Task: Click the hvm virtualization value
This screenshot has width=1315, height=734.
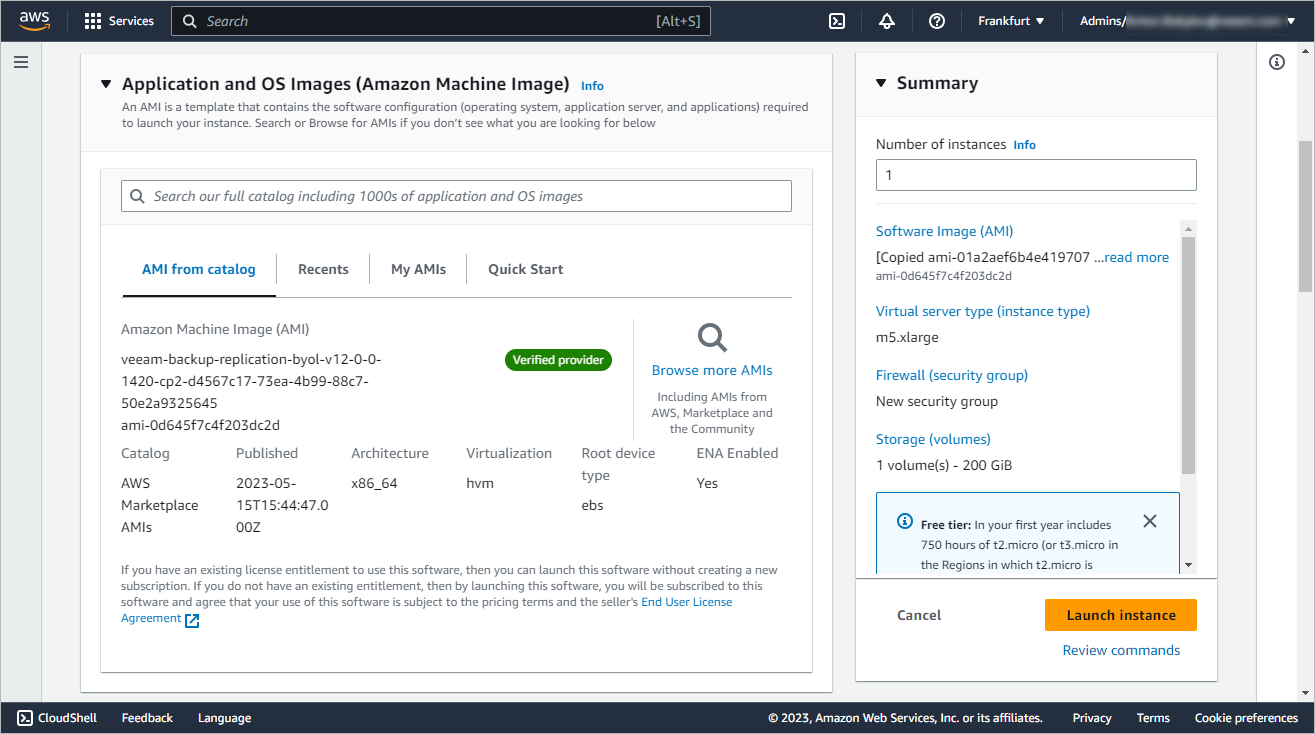Action: coord(480,483)
